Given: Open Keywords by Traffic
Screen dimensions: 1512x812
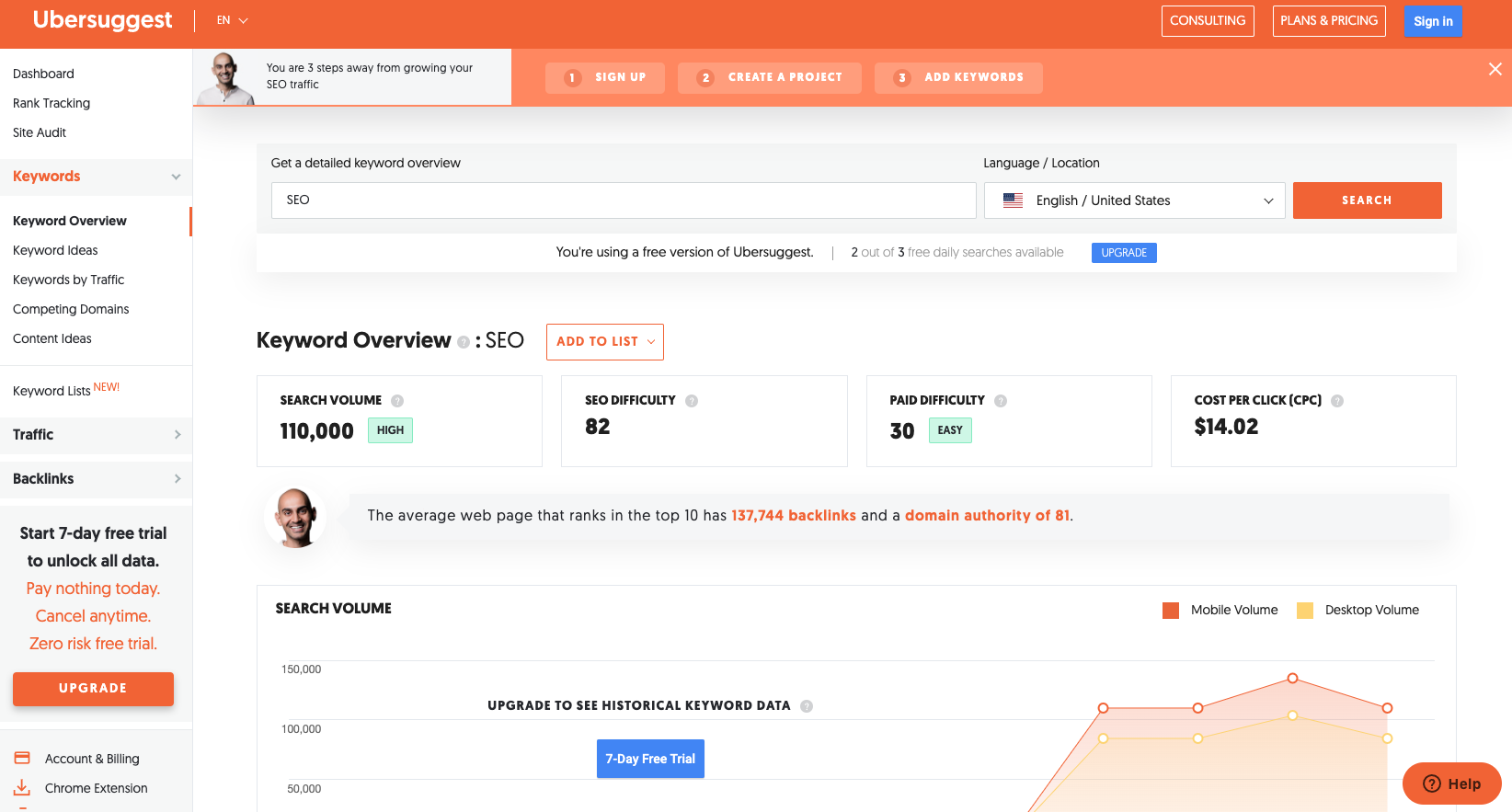Looking at the screenshot, I should [x=68, y=280].
